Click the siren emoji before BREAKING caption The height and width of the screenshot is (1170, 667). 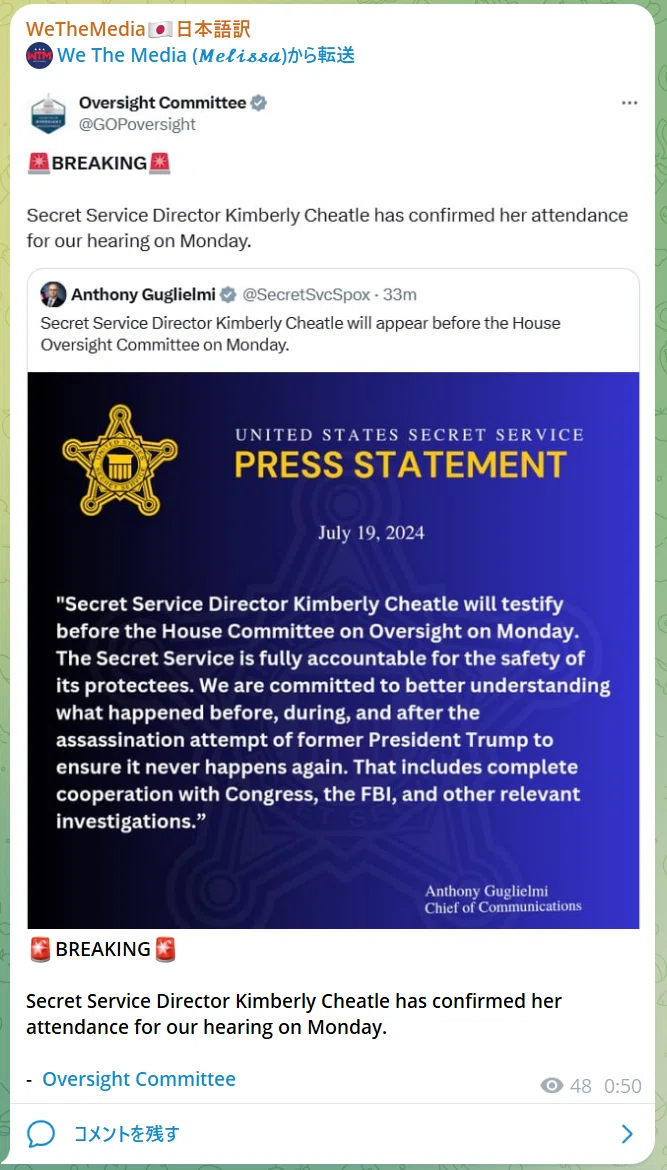click(41, 949)
